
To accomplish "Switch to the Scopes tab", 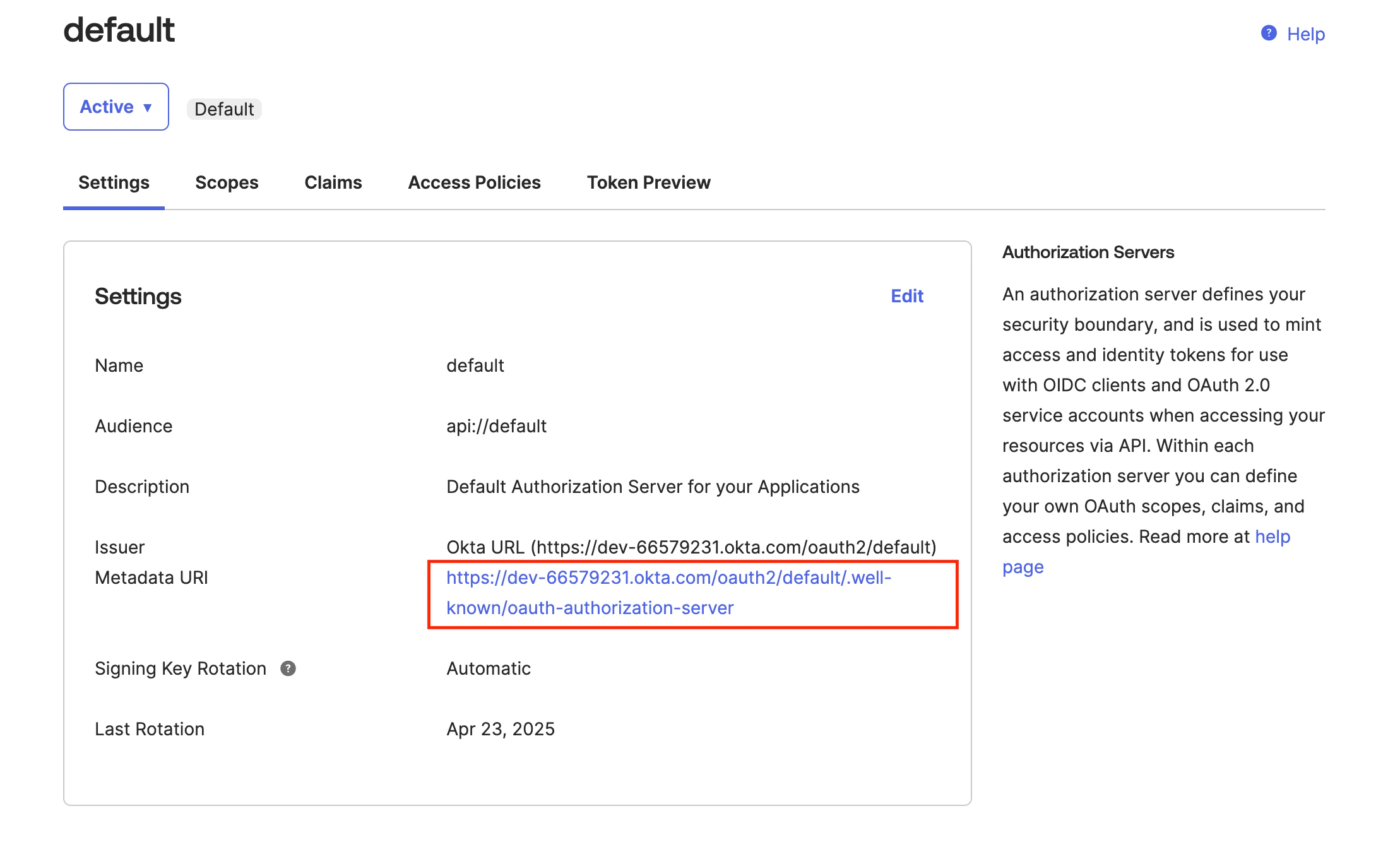I will 227,182.
